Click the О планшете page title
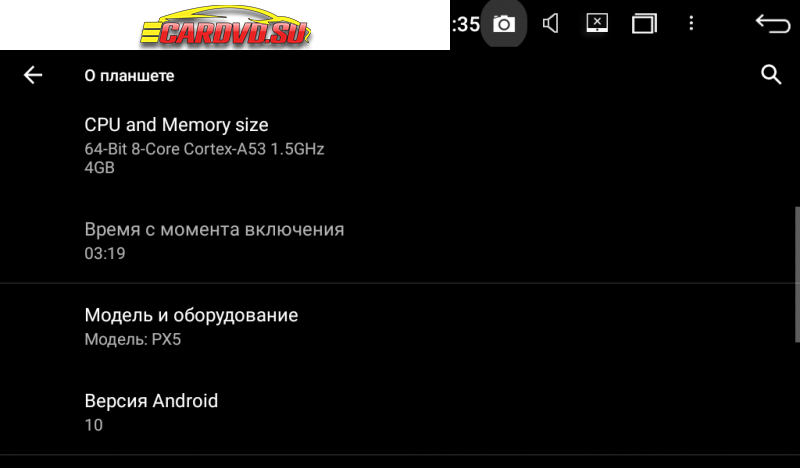 [130, 76]
